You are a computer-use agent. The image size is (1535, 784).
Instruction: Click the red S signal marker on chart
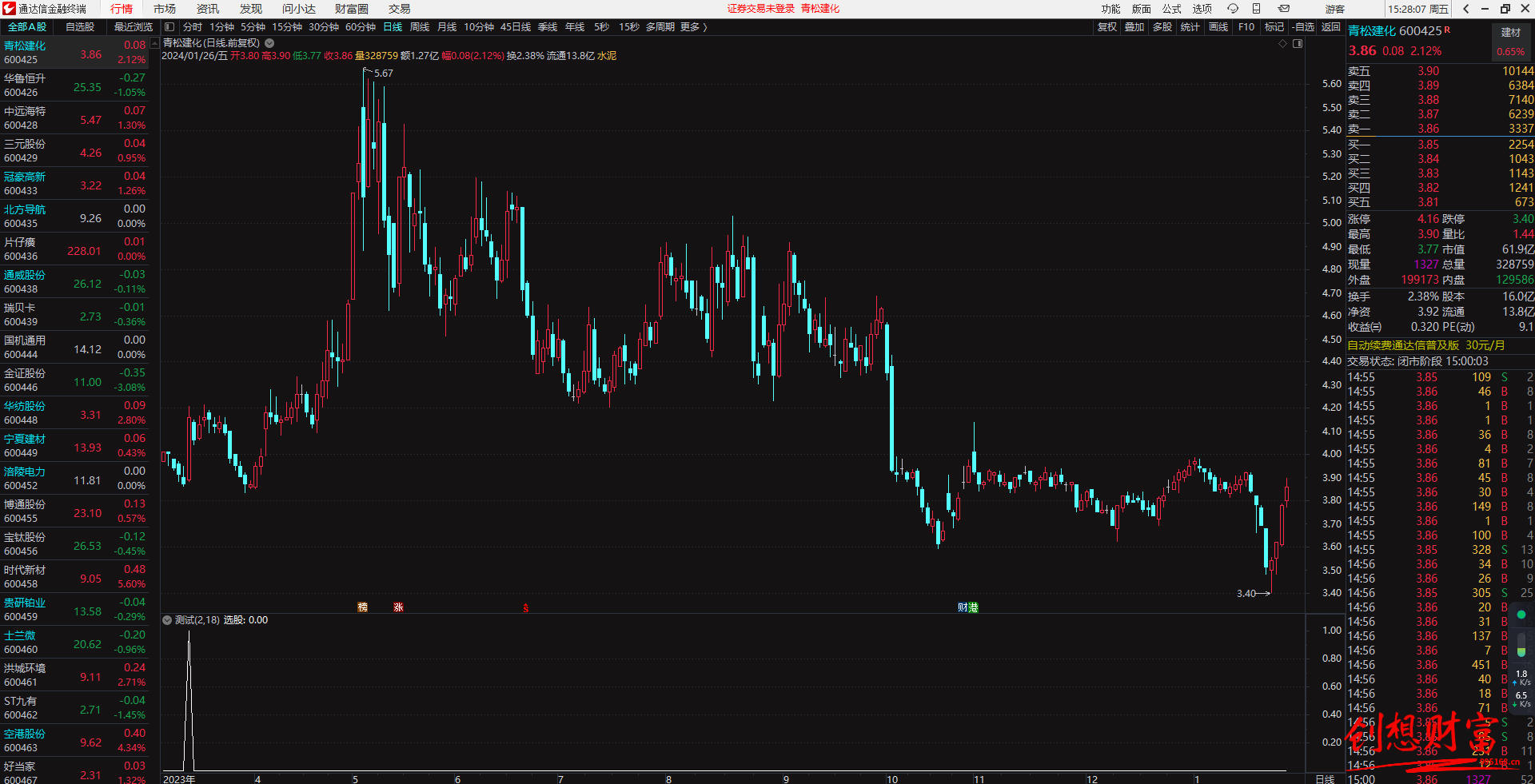click(x=526, y=608)
